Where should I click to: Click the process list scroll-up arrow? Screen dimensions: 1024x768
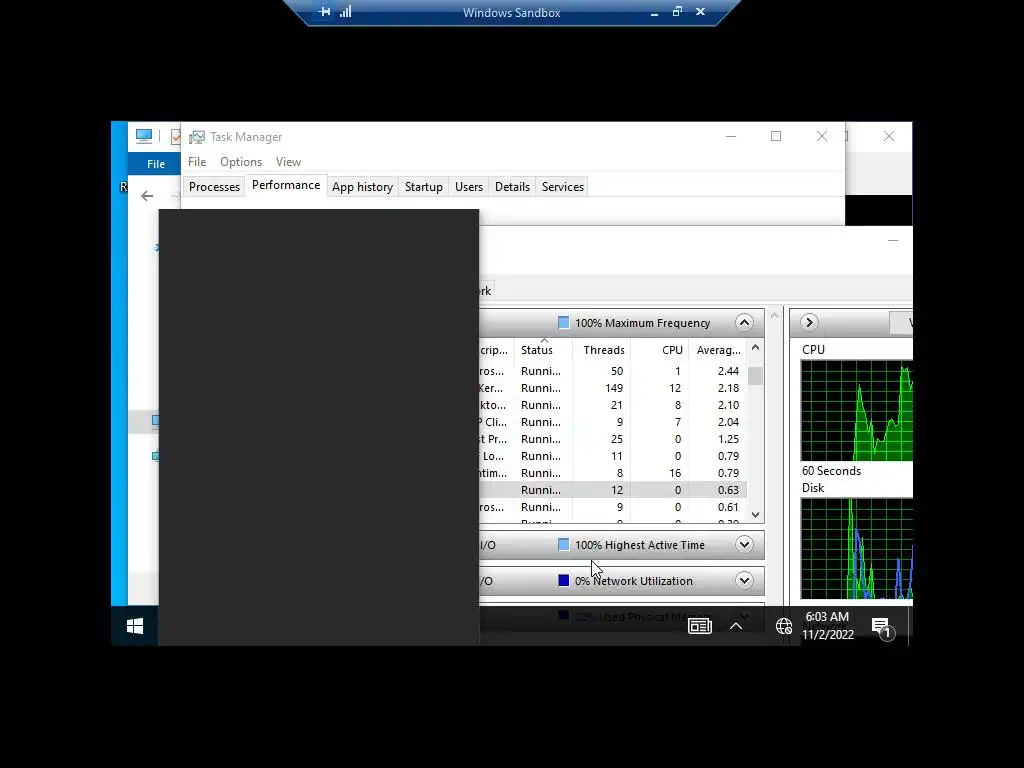756,347
